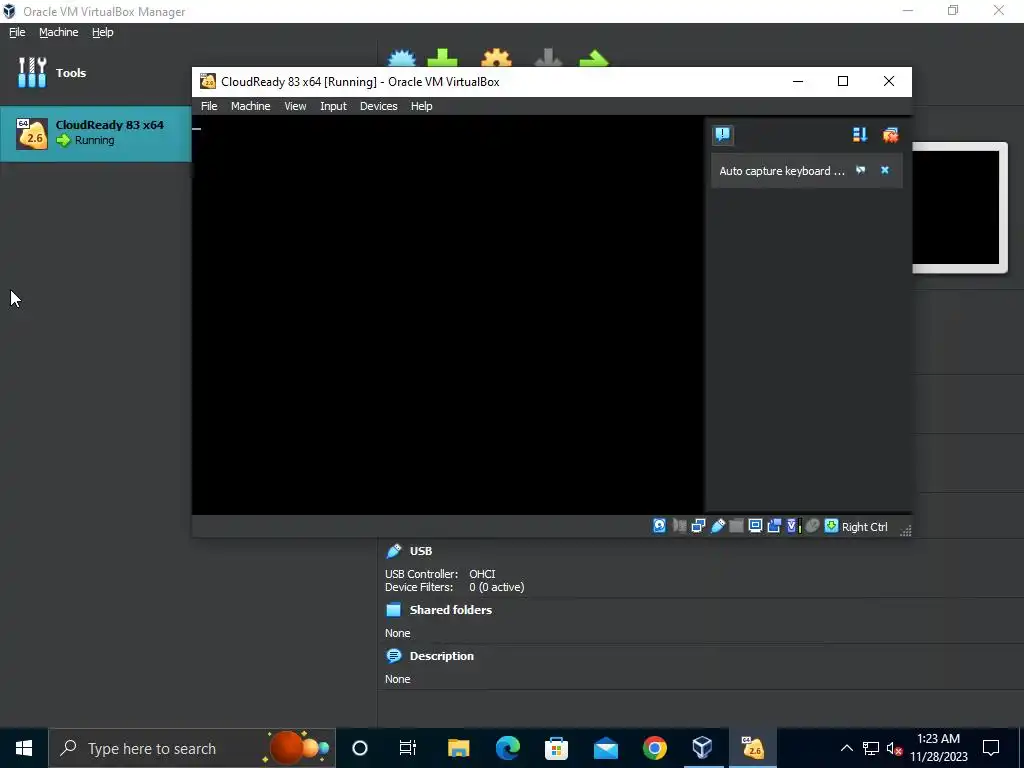Viewport: 1024px width, 768px height.
Task: Open File menu in VirtualBox Manager
Action: 17,32
